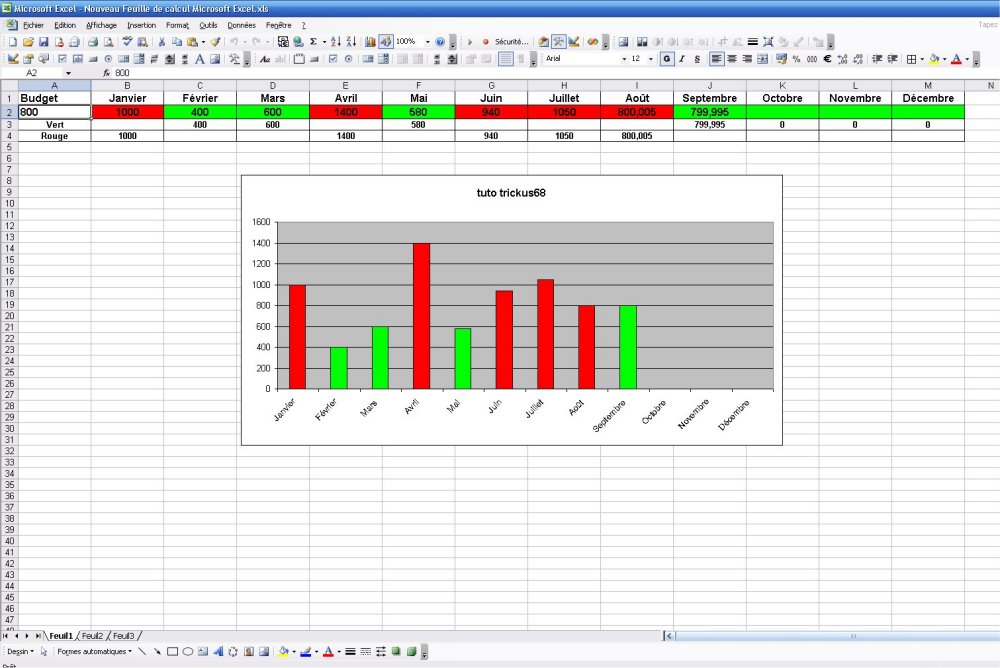This screenshot has height=668, width=1000.
Task: Open the Formes automatiques menu button
Action: pyautogui.click(x=95, y=651)
